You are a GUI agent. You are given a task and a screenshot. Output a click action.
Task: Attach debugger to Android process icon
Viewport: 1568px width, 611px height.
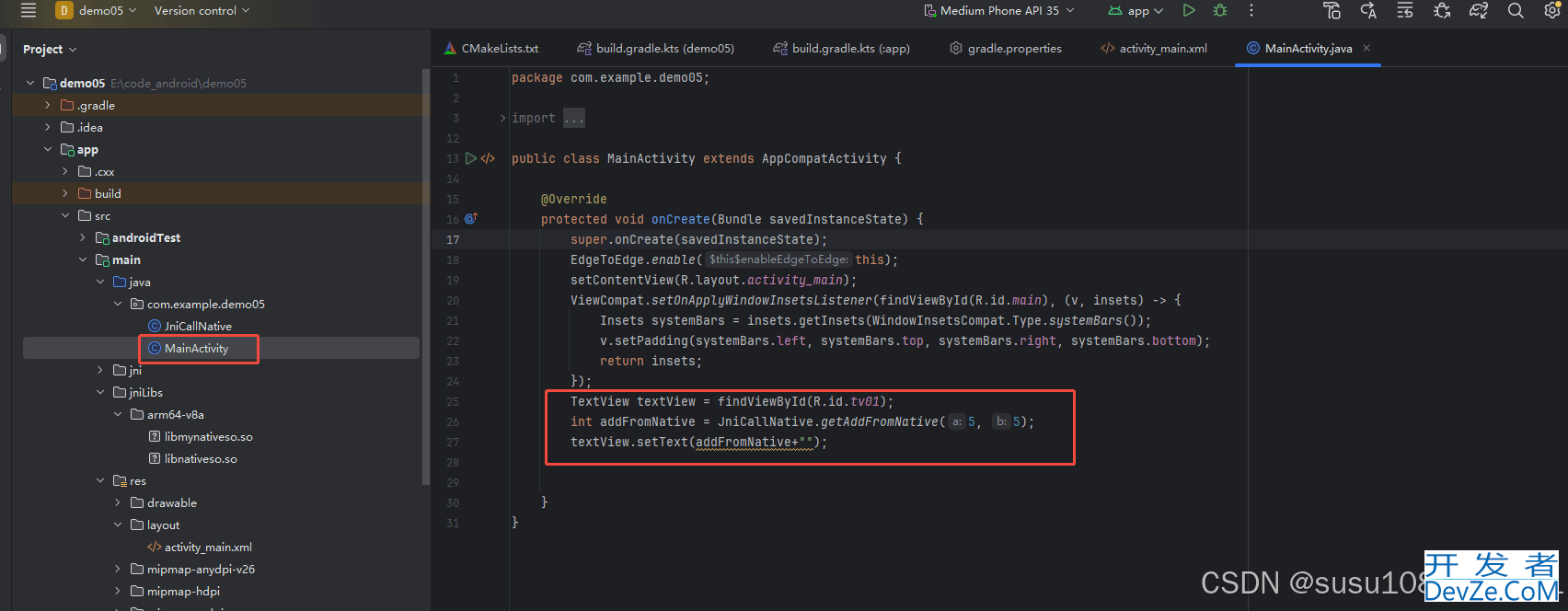[1442, 10]
